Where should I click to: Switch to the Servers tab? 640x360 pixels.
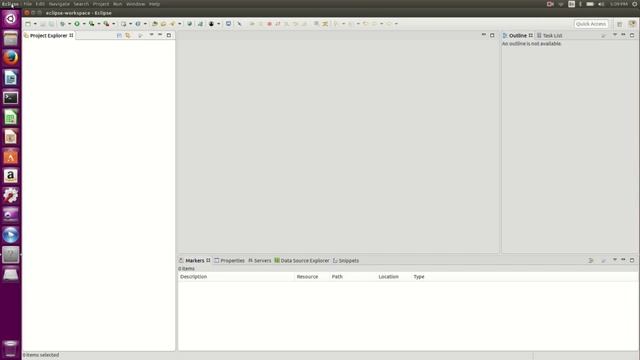(x=260, y=260)
